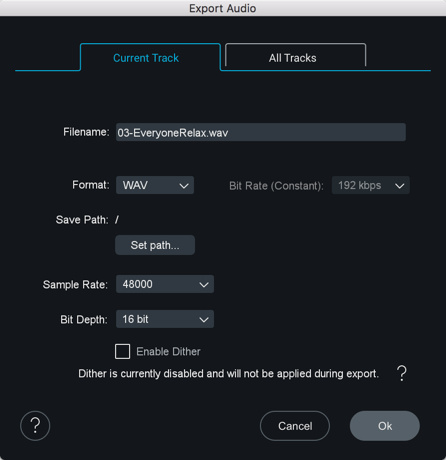Click the dither disabled status message
Viewport: 446px width, 460px height.
(x=229, y=374)
